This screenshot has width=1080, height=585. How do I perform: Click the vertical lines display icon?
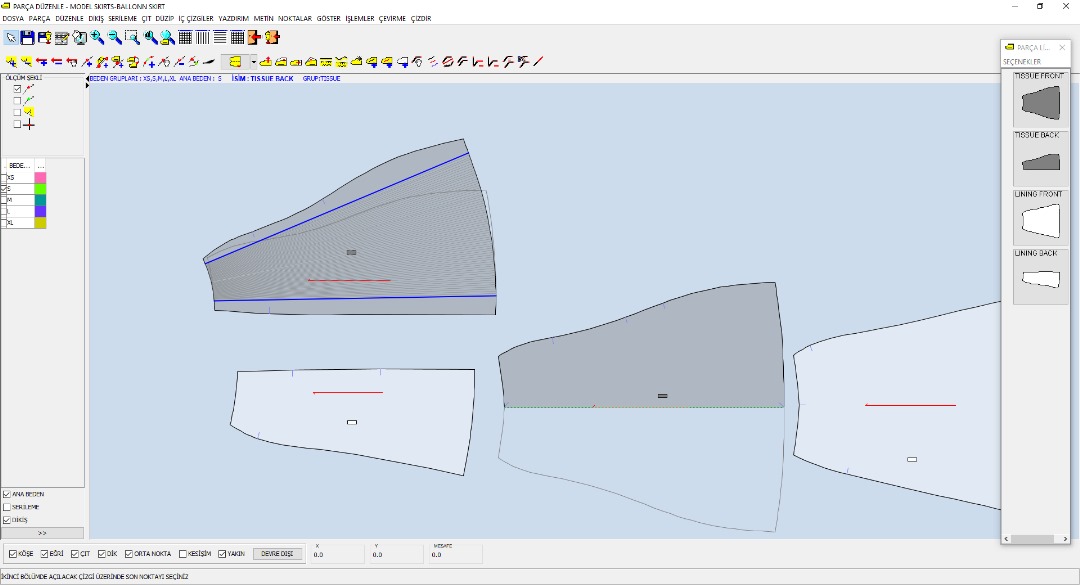pyautogui.click(x=202, y=38)
